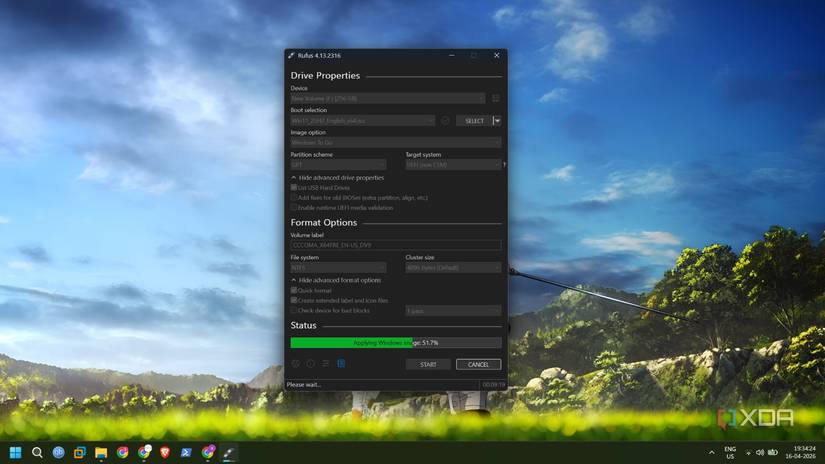825x464 pixels.
Task: Open the clock and date in taskbar
Action: pos(800,452)
